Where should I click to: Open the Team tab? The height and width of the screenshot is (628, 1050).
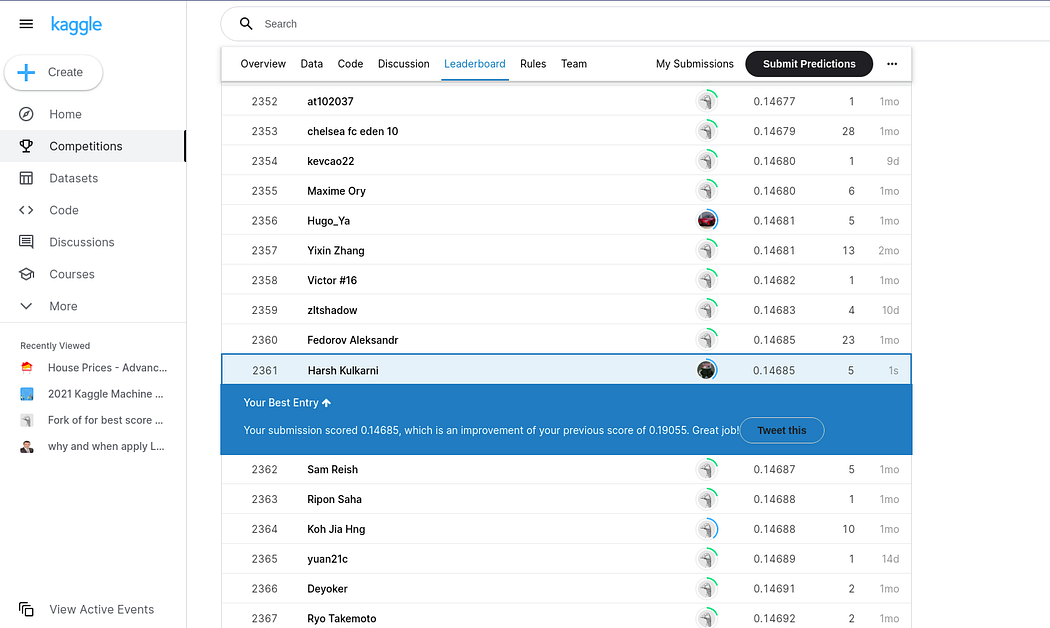[574, 64]
